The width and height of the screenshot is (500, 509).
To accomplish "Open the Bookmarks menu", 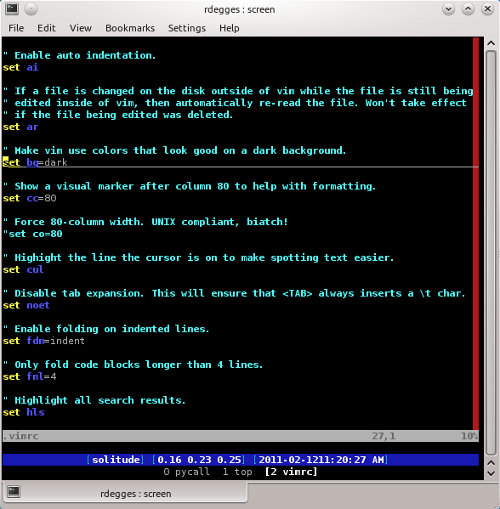I will pyautogui.click(x=130, y=28).
